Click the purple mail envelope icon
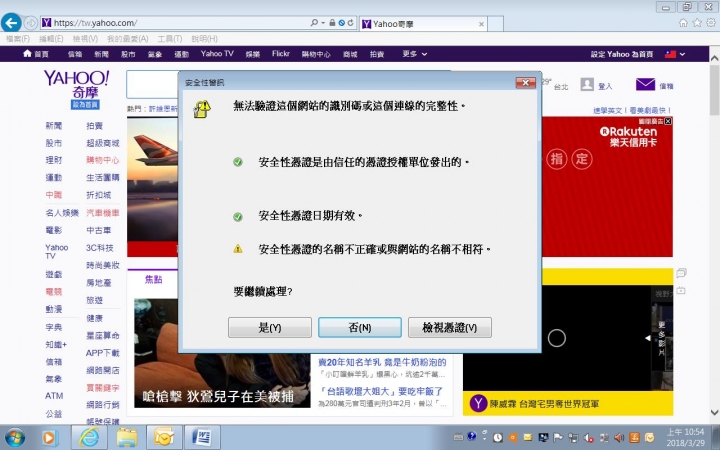The width and height of the screenshot is (720, 450). 645,84
